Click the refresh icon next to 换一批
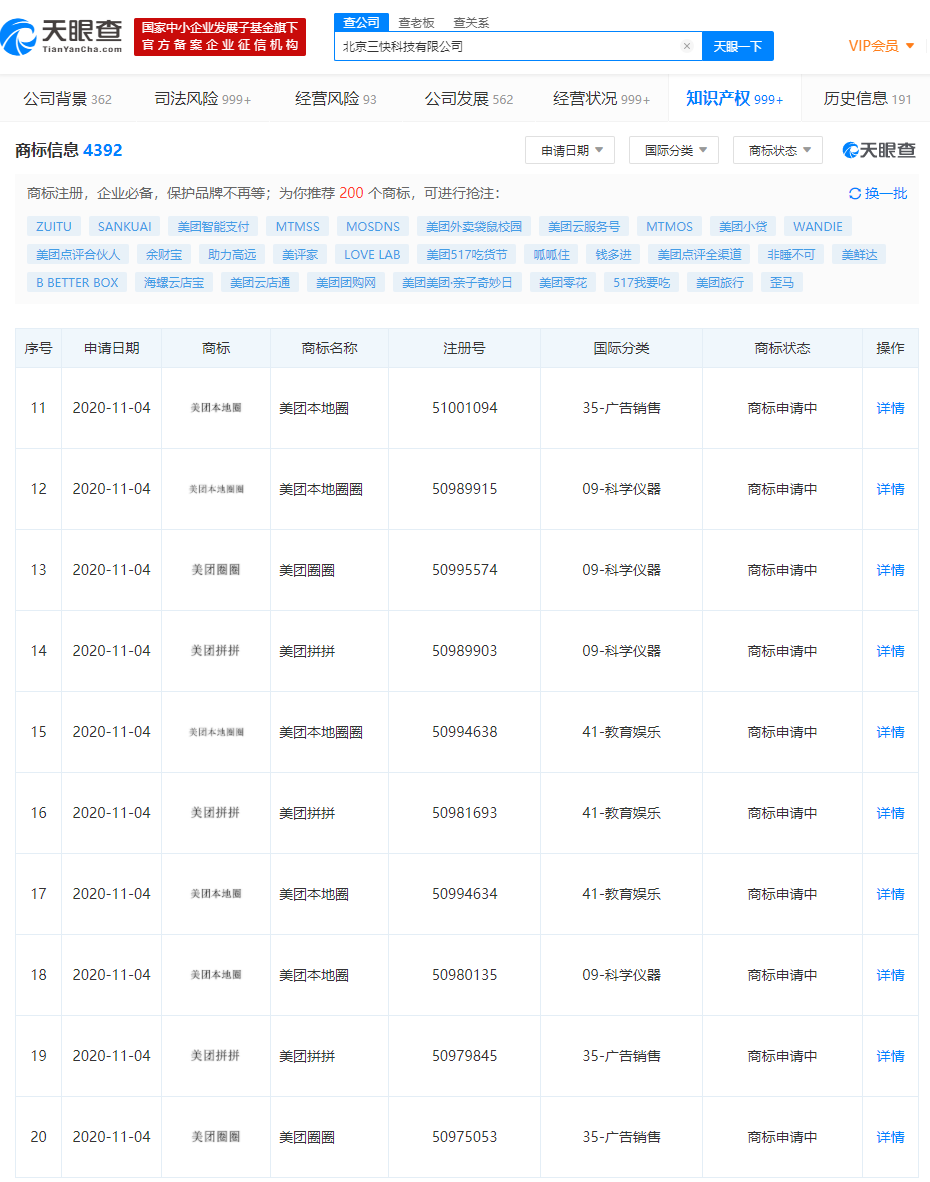930x1182 pixels. click(x=854, y=194)
